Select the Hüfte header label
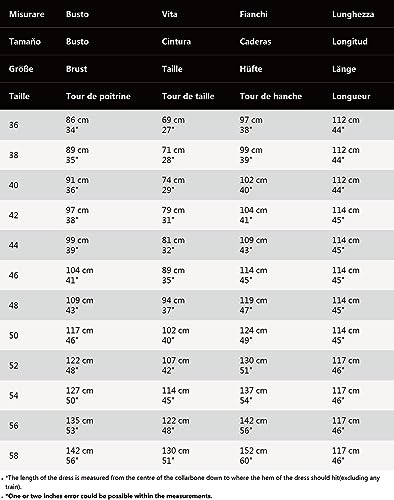 pyautogui.click(x=251, y=69)
